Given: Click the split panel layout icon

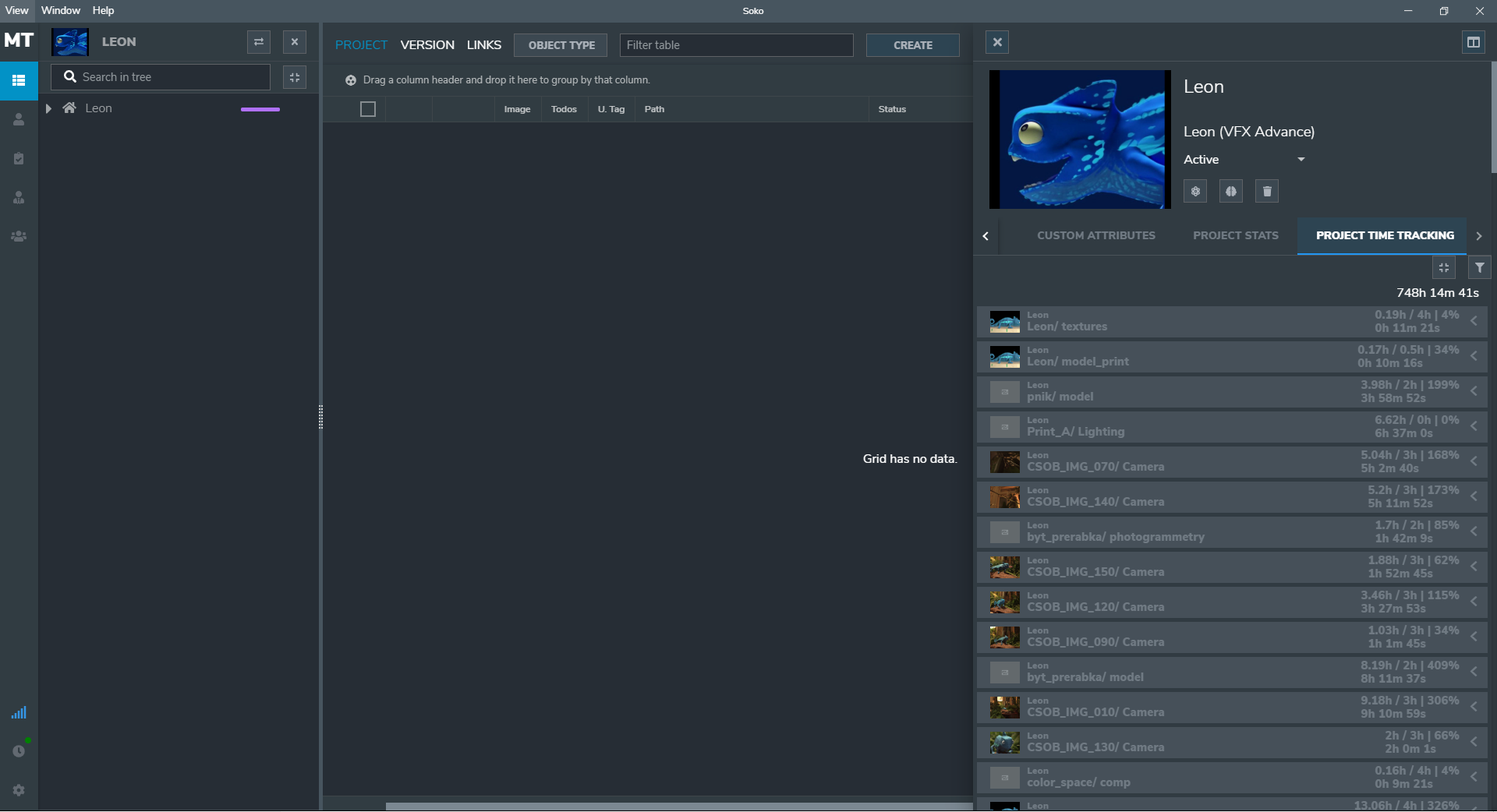Looking at the screenshot, I should [x=1473, y=42].
